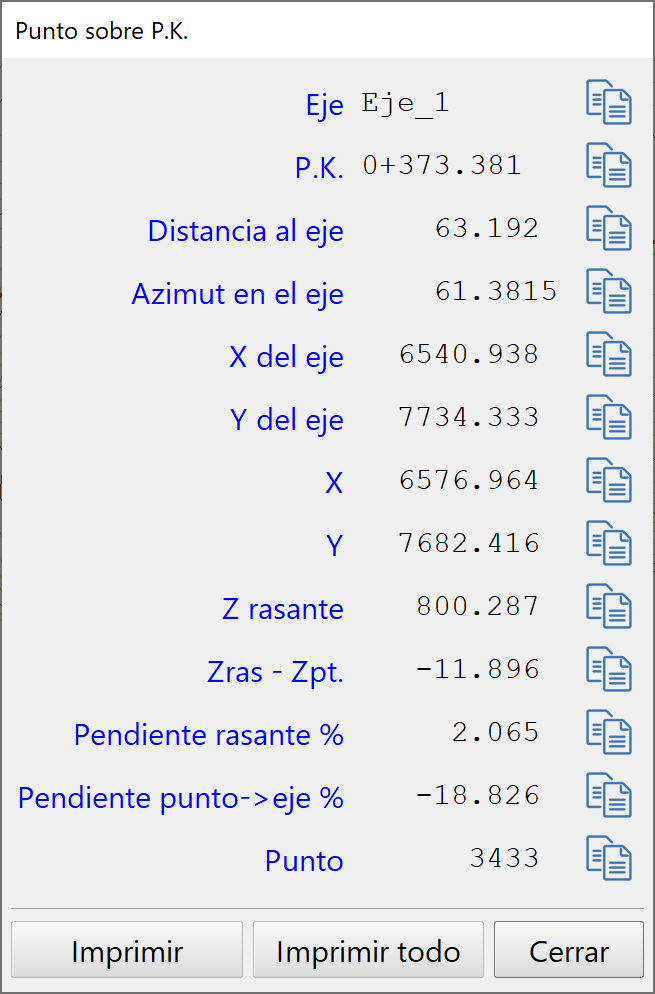
Task: Click the Imprimir button
Action: (126, 949)
